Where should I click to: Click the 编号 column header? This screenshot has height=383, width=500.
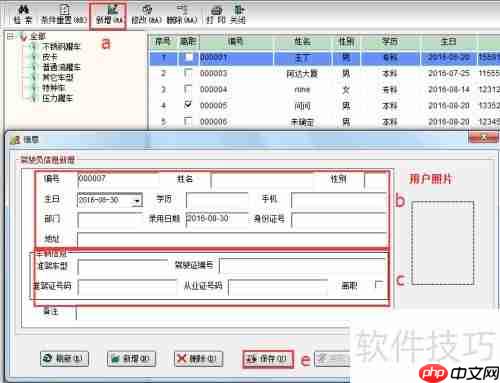pos(236,42)
